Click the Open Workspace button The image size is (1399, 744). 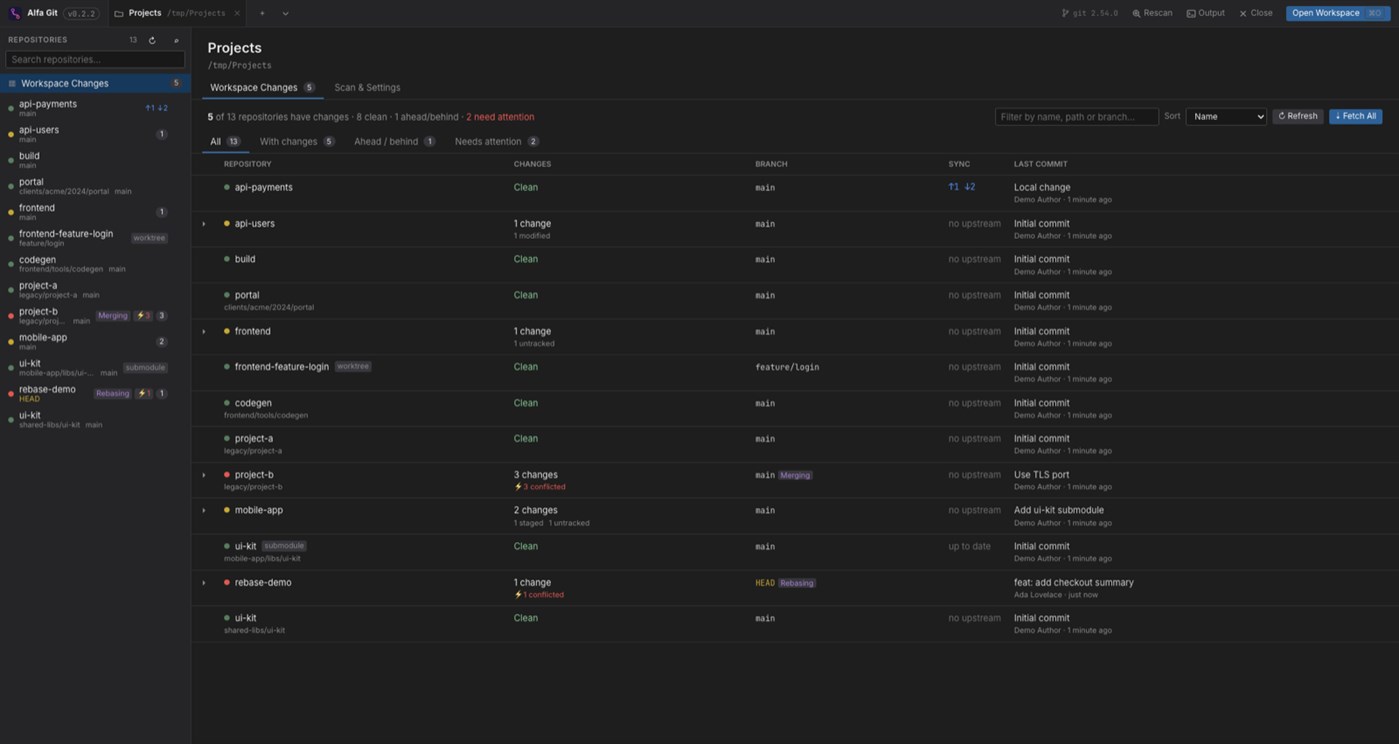[1337, 13]
